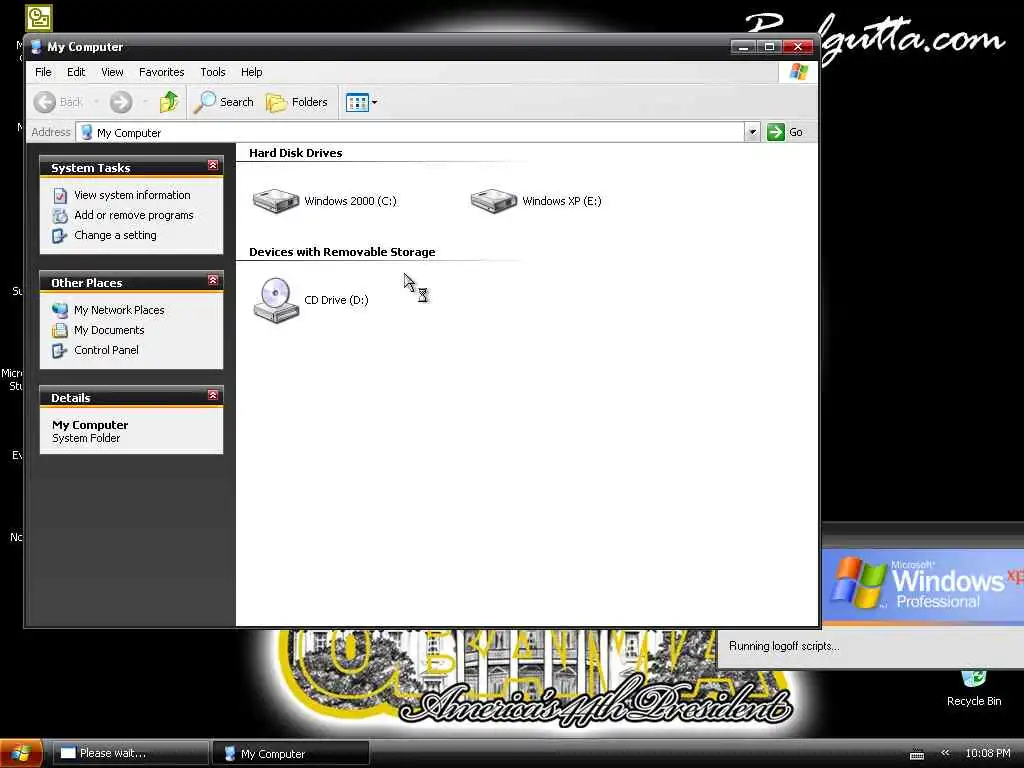Click the My Computer title bar icon
Screen dimensions: 1024x768
click(37, 47)
